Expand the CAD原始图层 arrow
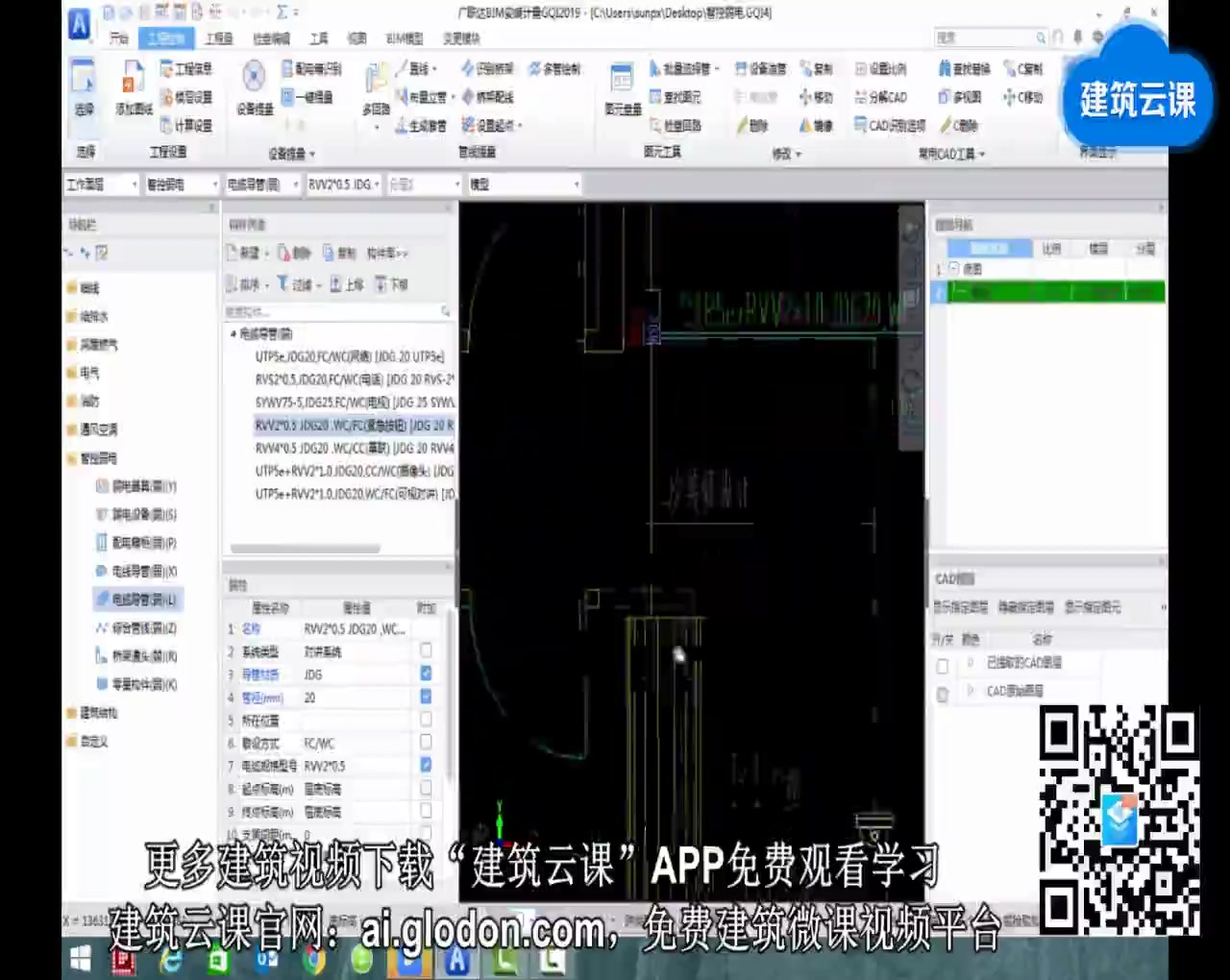The height and width of the screenshot is (980, 1230). (x=970, y=691)
